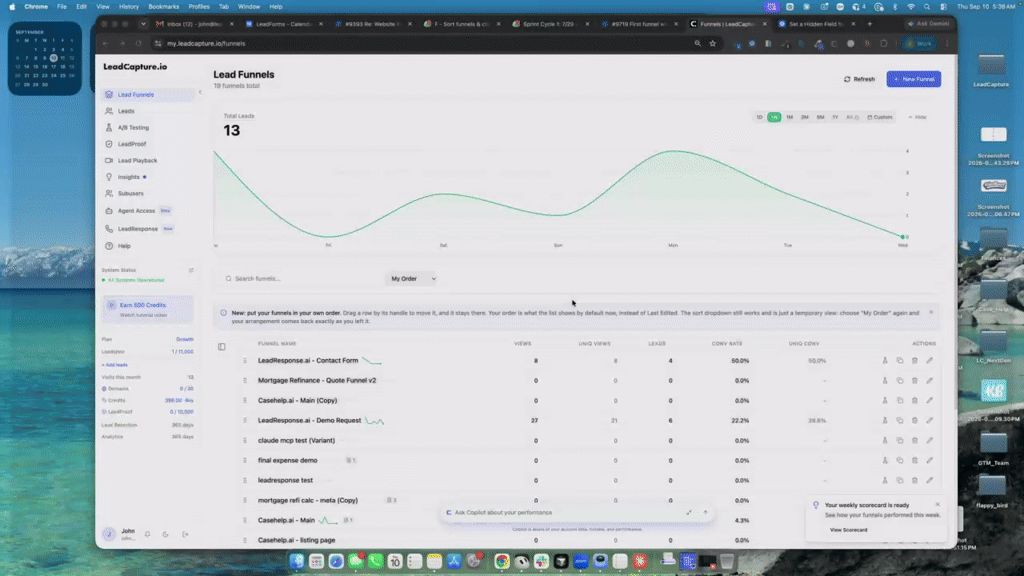Expand the Copilot panel
The width and height of the screenshot is (1024, 576).
(689, 513)
